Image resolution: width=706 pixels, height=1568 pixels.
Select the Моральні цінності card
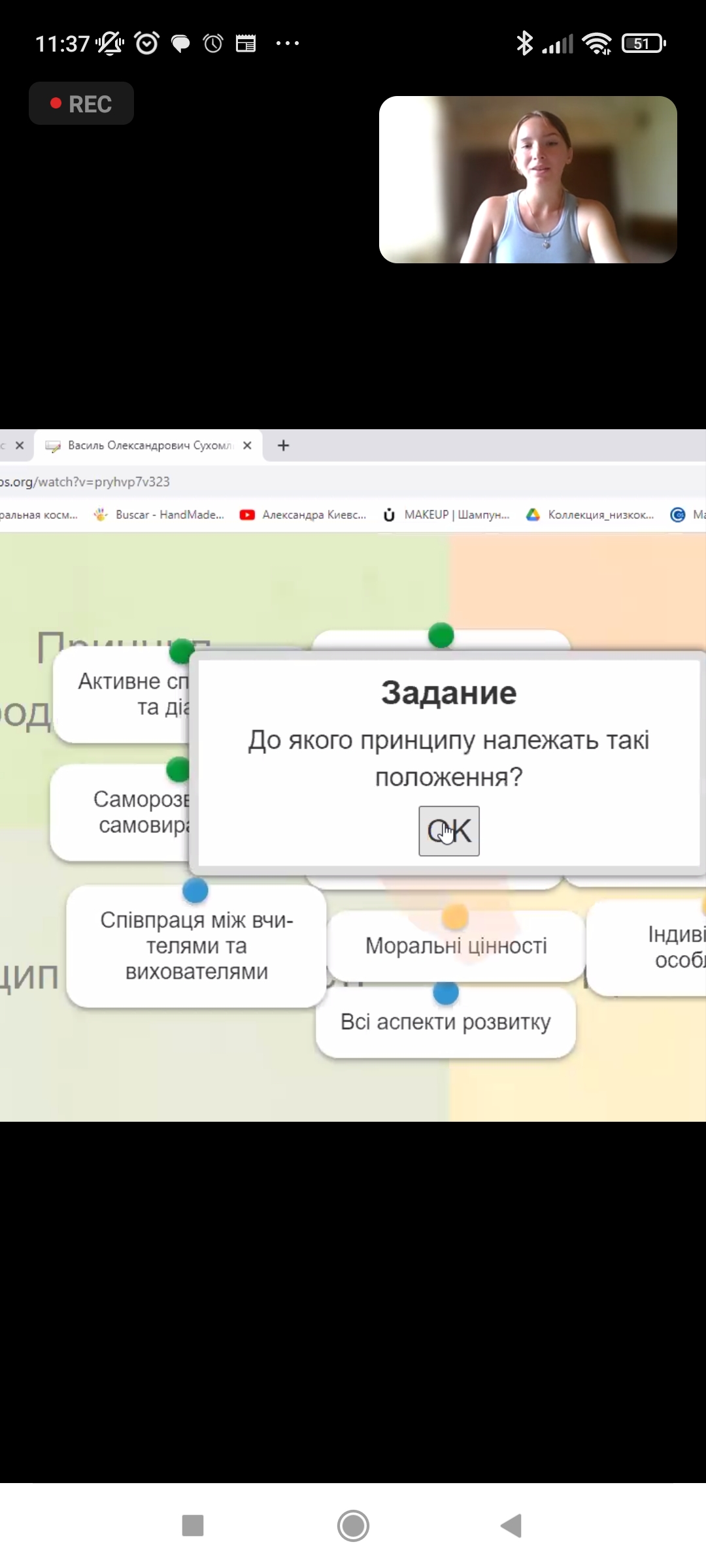(x=456, y=946)
